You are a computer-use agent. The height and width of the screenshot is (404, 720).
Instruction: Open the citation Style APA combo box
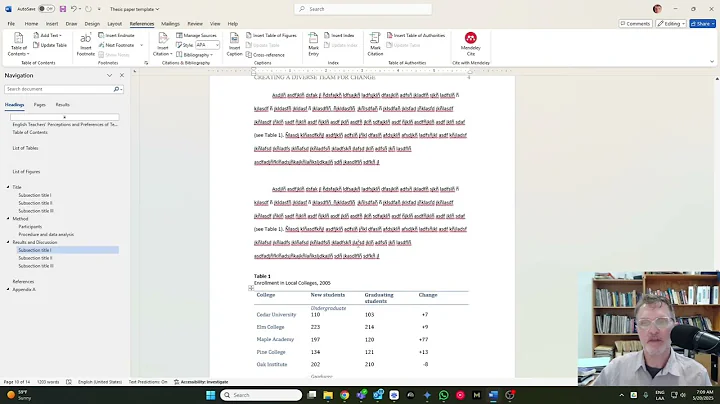[208, 45]
